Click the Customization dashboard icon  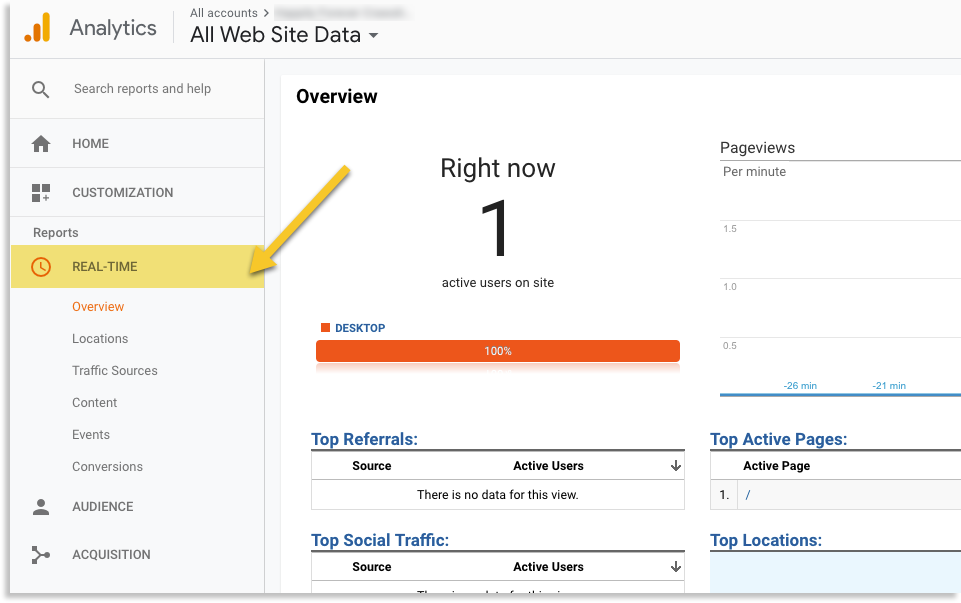pyautogui.click(x=41, y=192)
